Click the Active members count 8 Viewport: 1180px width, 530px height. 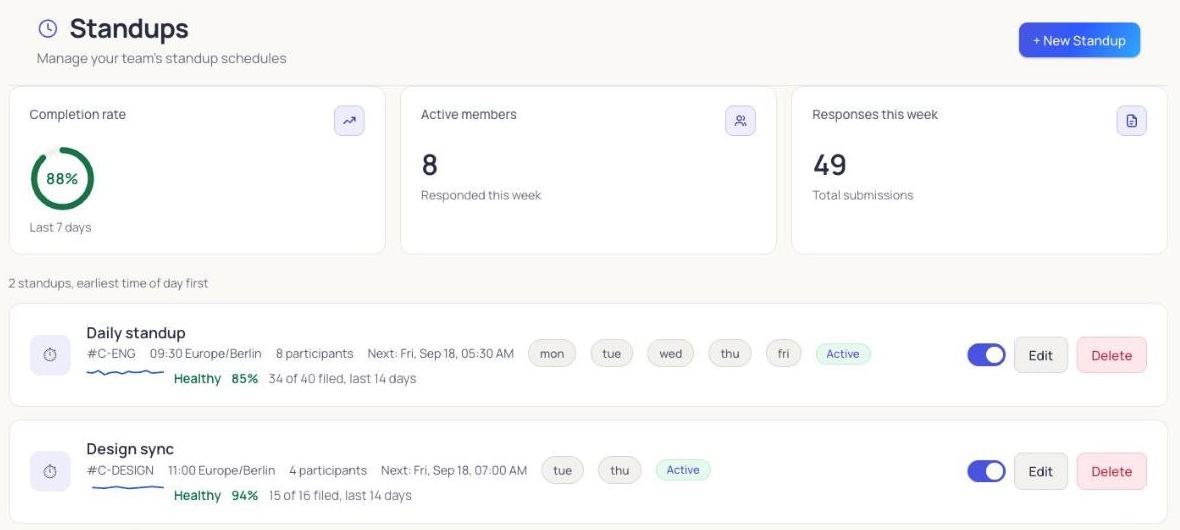click(x=430, y=165)
